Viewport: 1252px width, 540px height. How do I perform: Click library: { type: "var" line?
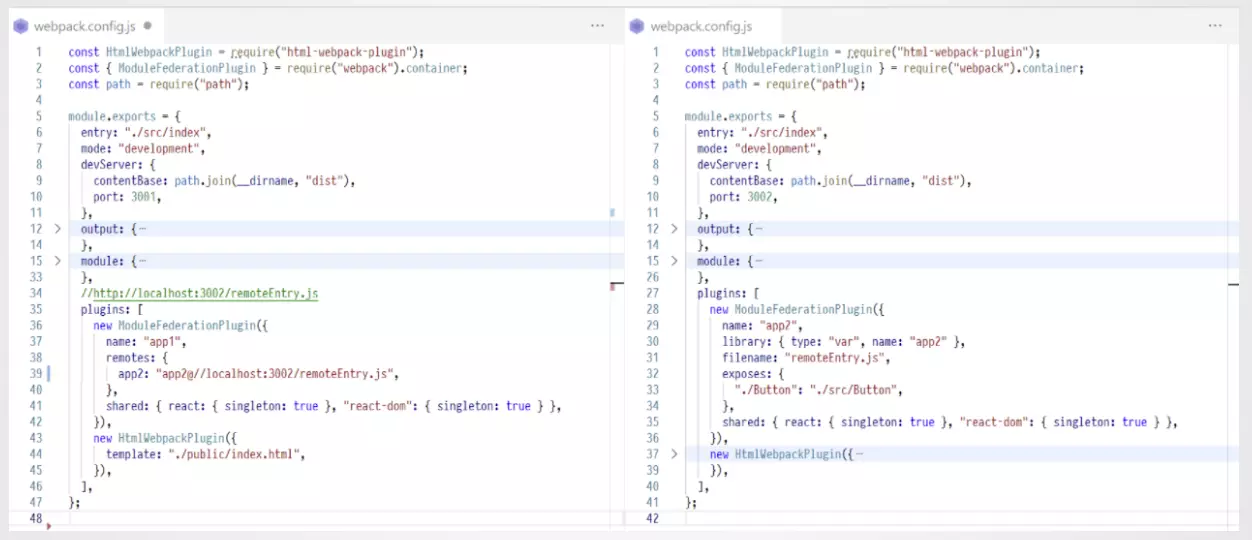click(x=843, y=341)
